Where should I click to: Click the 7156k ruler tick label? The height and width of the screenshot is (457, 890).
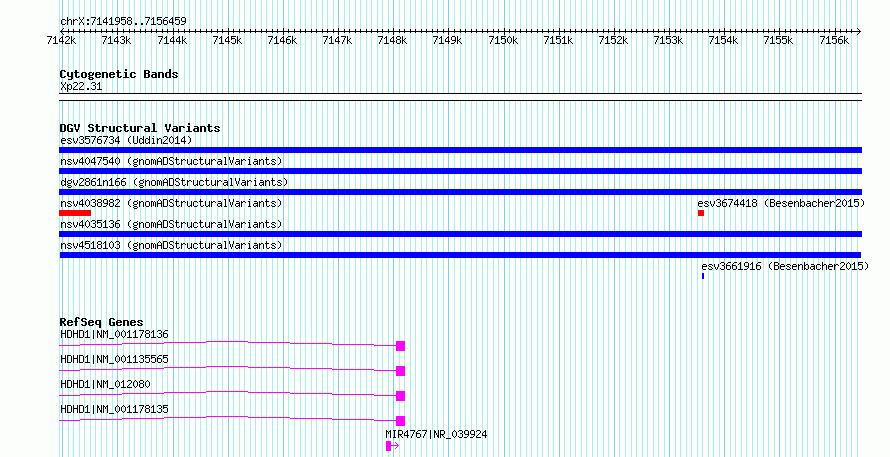click(834, 40)
